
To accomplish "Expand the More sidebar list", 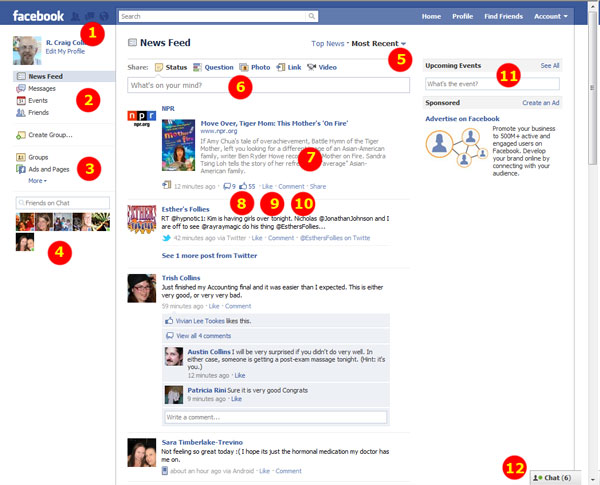I will coord(37,181).
